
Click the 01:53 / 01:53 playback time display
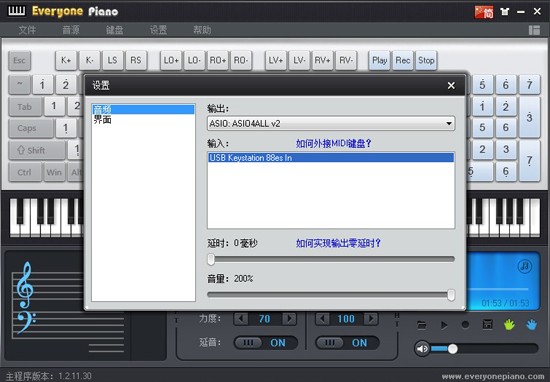pyautogui.click(x=505, y=303)
